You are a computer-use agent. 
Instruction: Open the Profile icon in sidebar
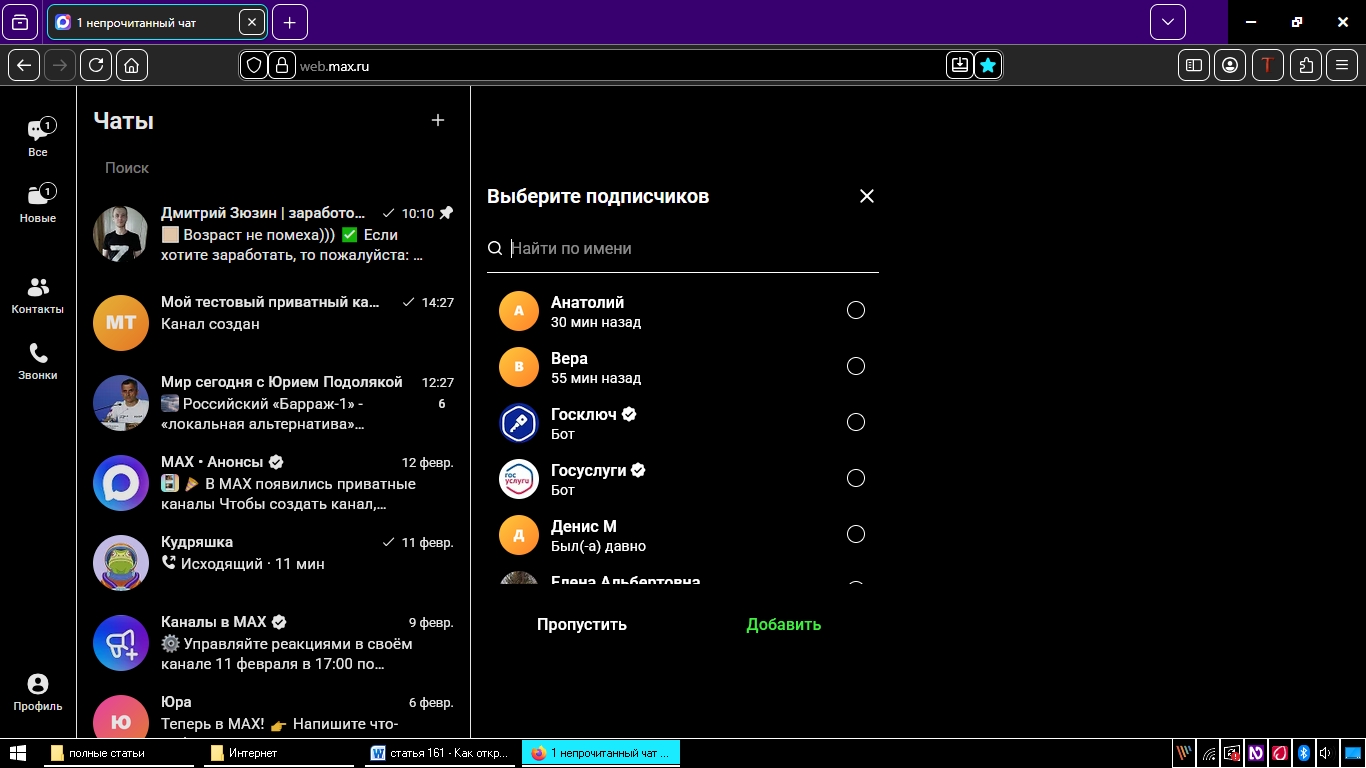pos(38,692)
